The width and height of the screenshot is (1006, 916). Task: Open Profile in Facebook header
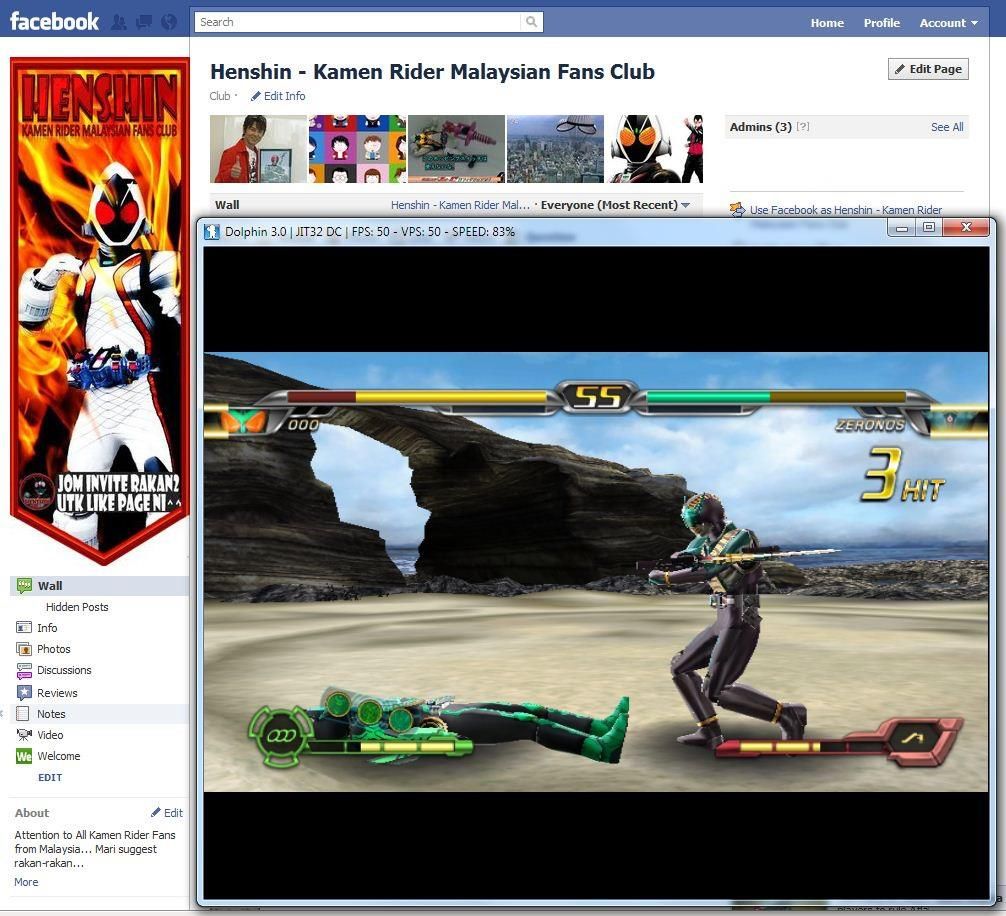tap(882, 23)
